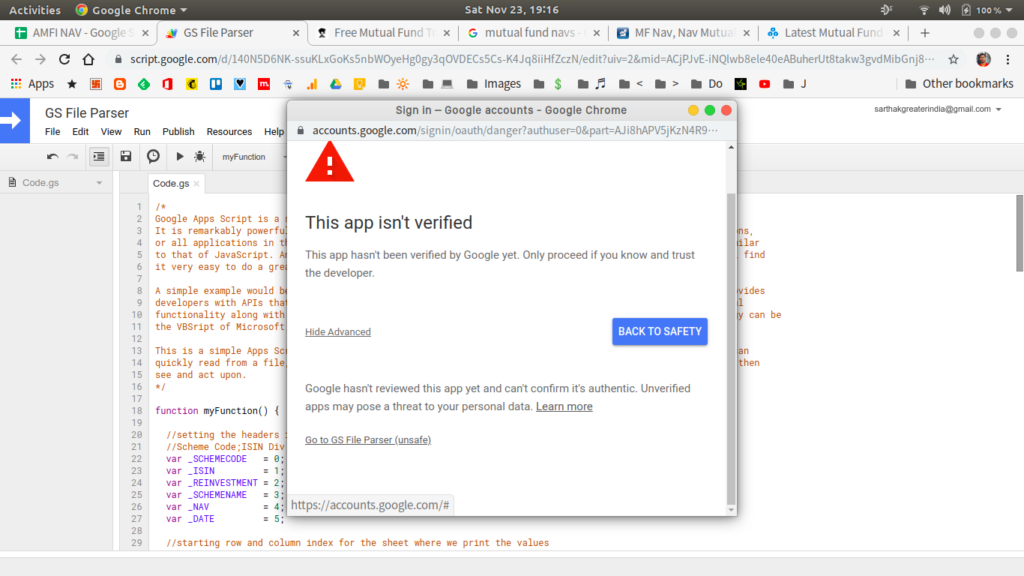Click the function myFunction() code line
This screenshot has height=576, width=1024.
(217, 411)
